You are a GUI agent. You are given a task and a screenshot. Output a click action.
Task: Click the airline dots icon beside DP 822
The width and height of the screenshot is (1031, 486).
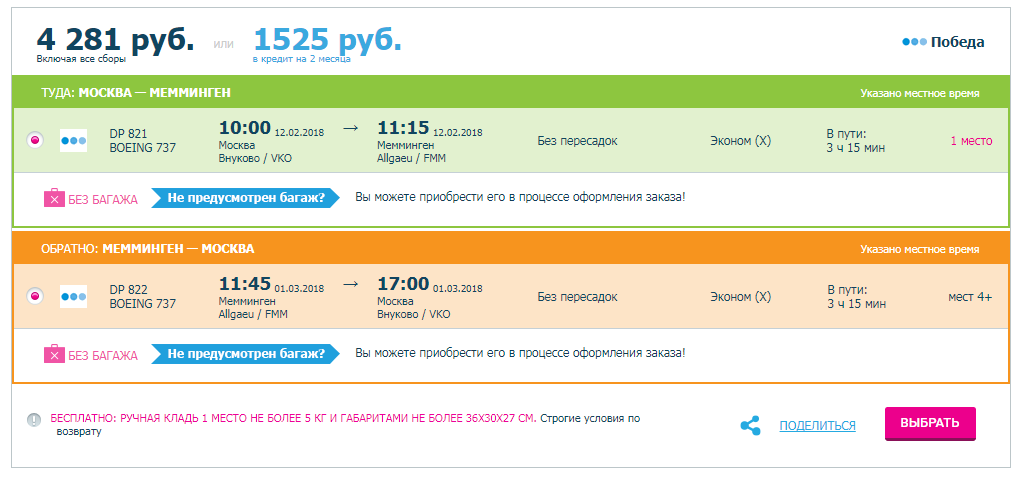[x=74, y=297]
